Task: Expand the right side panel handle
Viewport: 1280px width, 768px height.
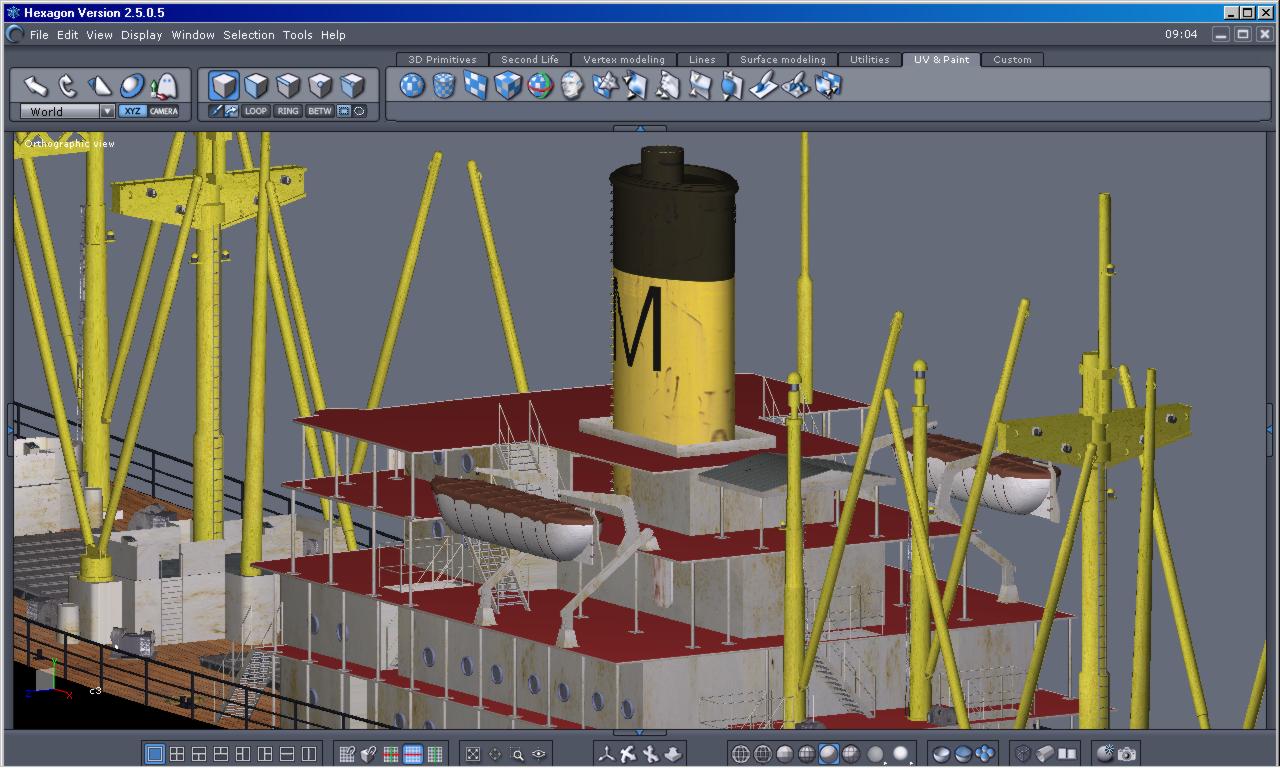Action: point(1270,430)
